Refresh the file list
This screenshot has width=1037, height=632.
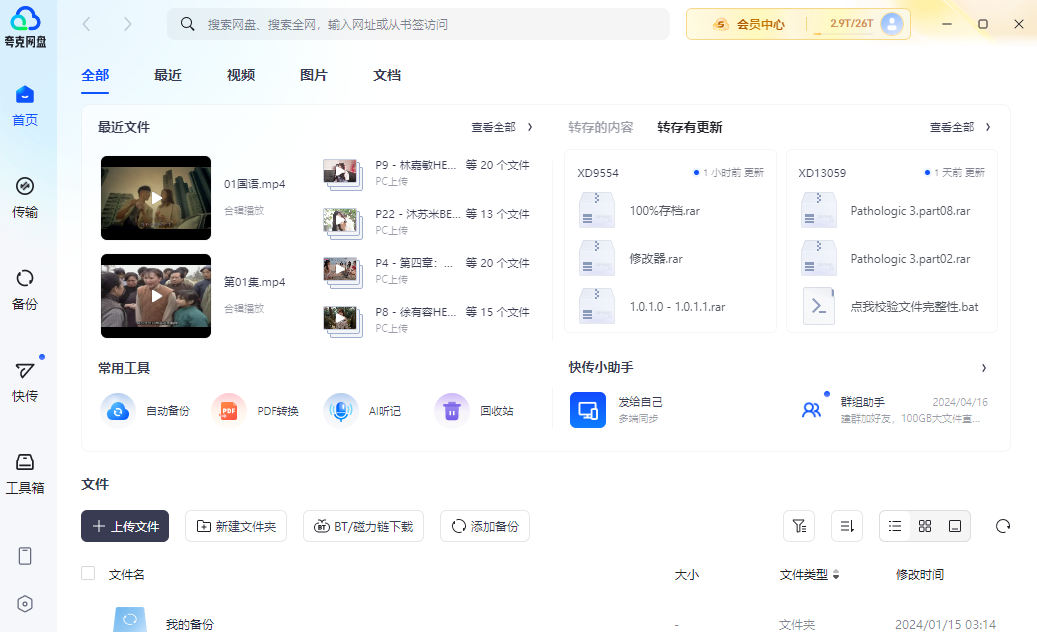click(1003, 526)
